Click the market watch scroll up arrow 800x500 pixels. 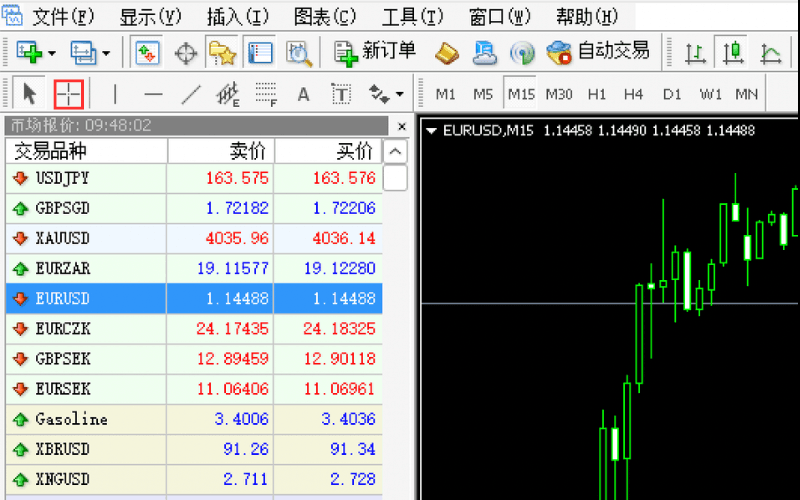(395, 151)
